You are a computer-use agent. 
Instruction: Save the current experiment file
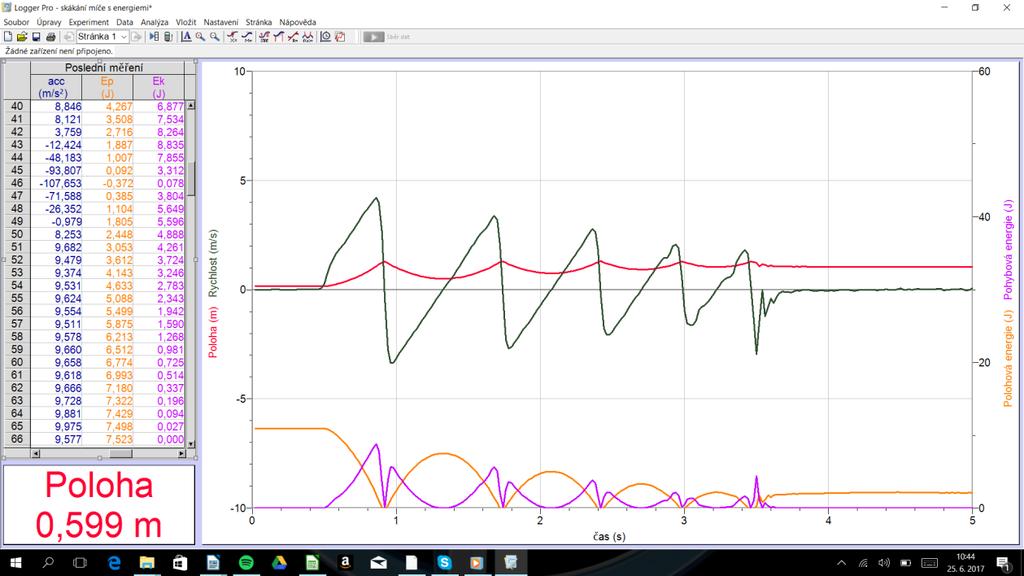[36, 37]
